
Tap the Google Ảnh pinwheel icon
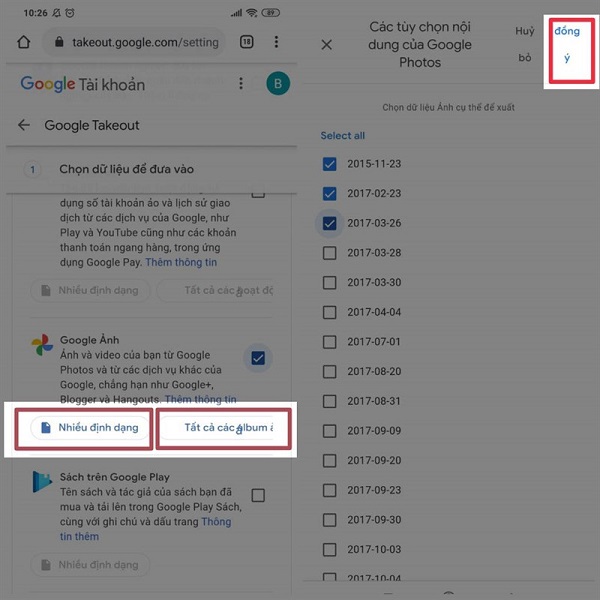(42, 344)
